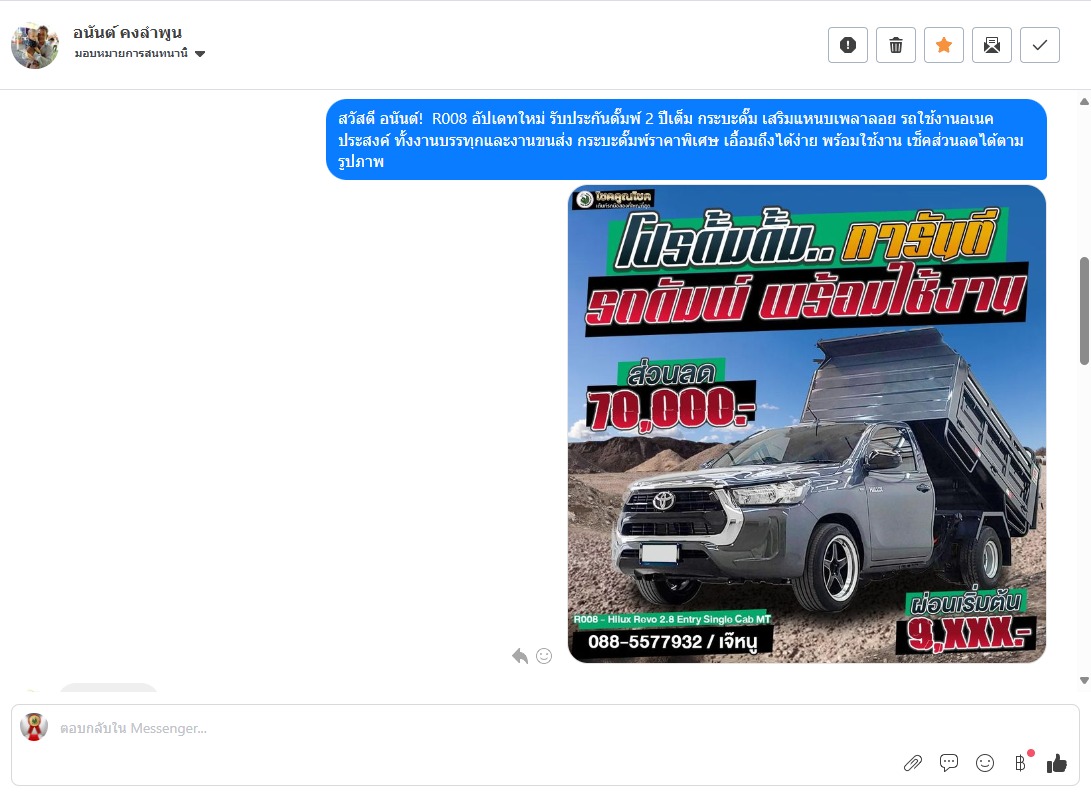Select the blue R008 greeting message
This screenshot has height=792, width=1091.
point(686,140)
